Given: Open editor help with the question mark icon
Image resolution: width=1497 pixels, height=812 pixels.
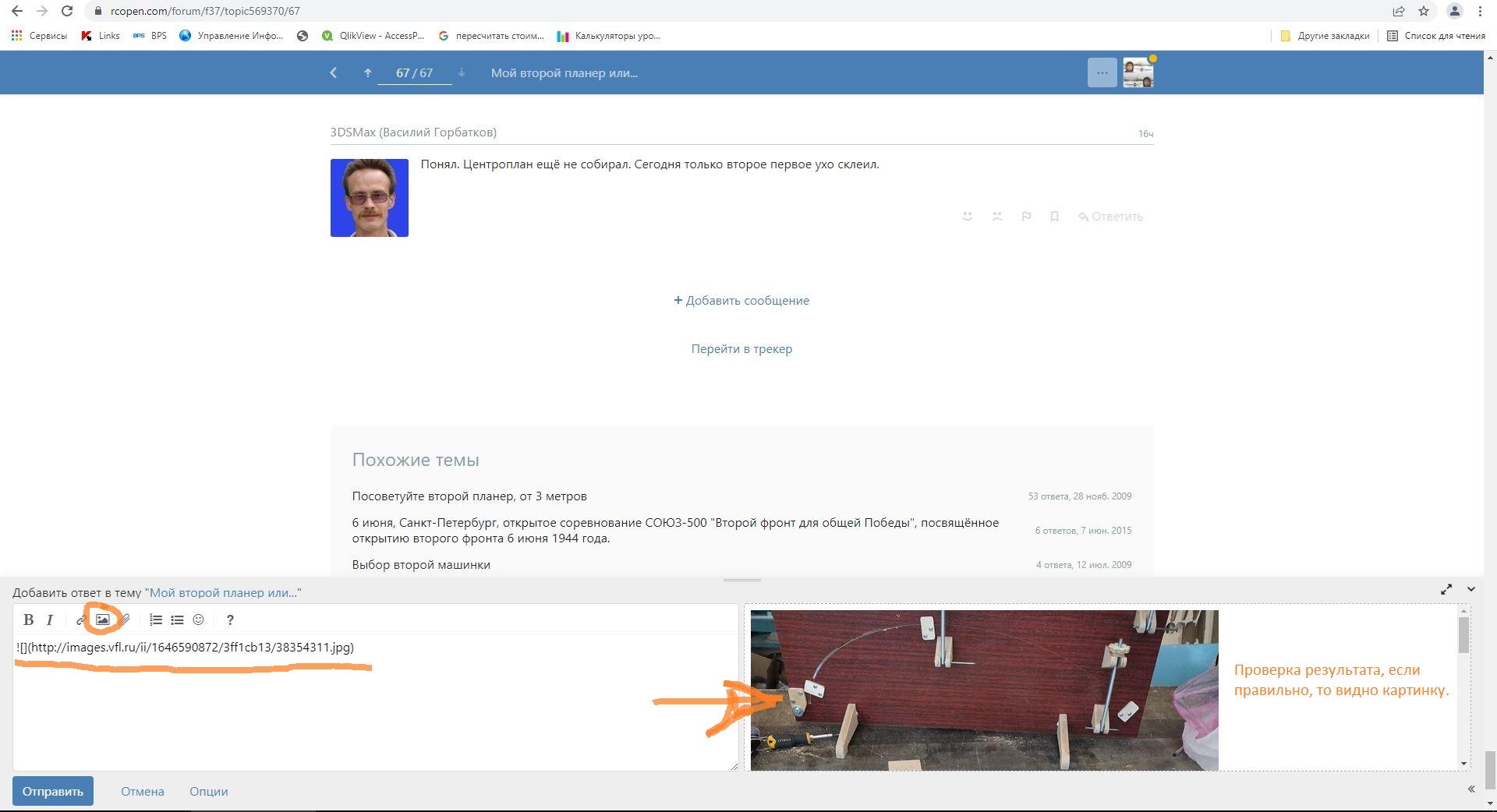Looking at the screenshot, I should click(229, 620).
